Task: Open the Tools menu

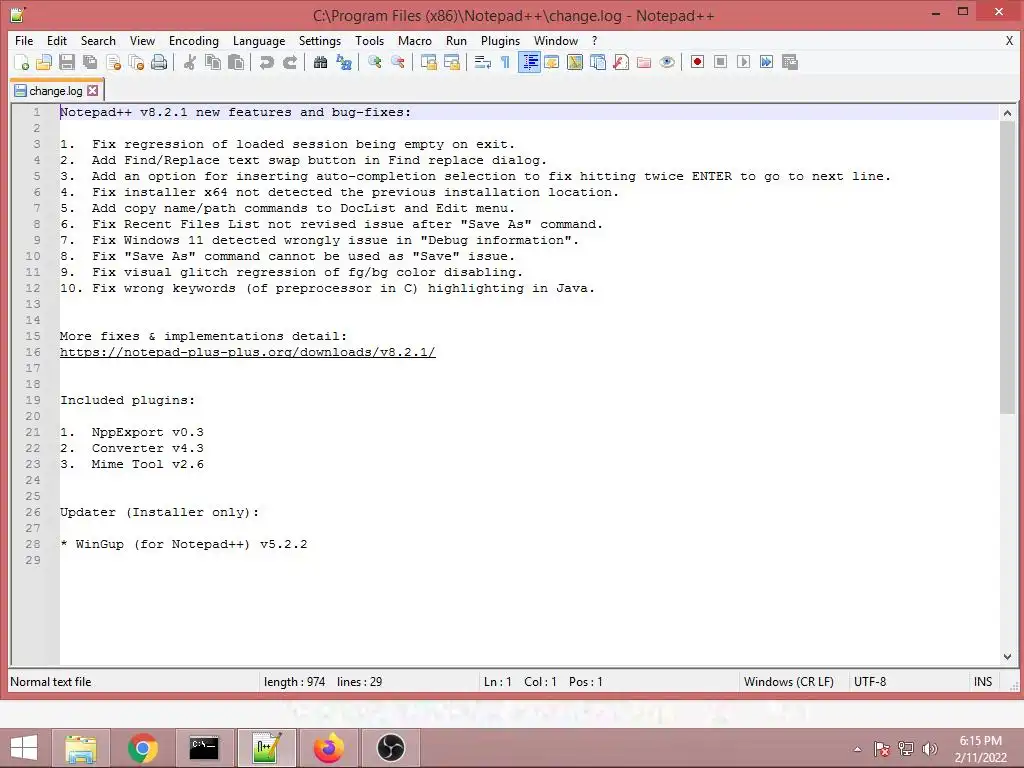Action: click(370, 40)
